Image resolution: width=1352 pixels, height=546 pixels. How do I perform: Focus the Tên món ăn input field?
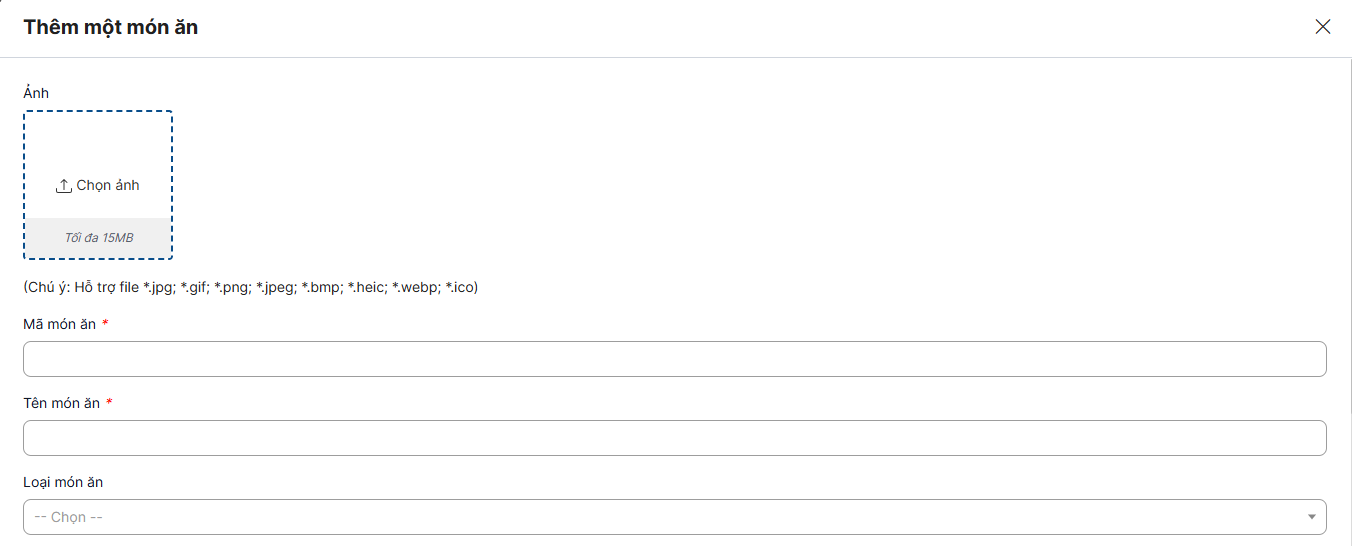pyautogui.click(x=674, y=438)
